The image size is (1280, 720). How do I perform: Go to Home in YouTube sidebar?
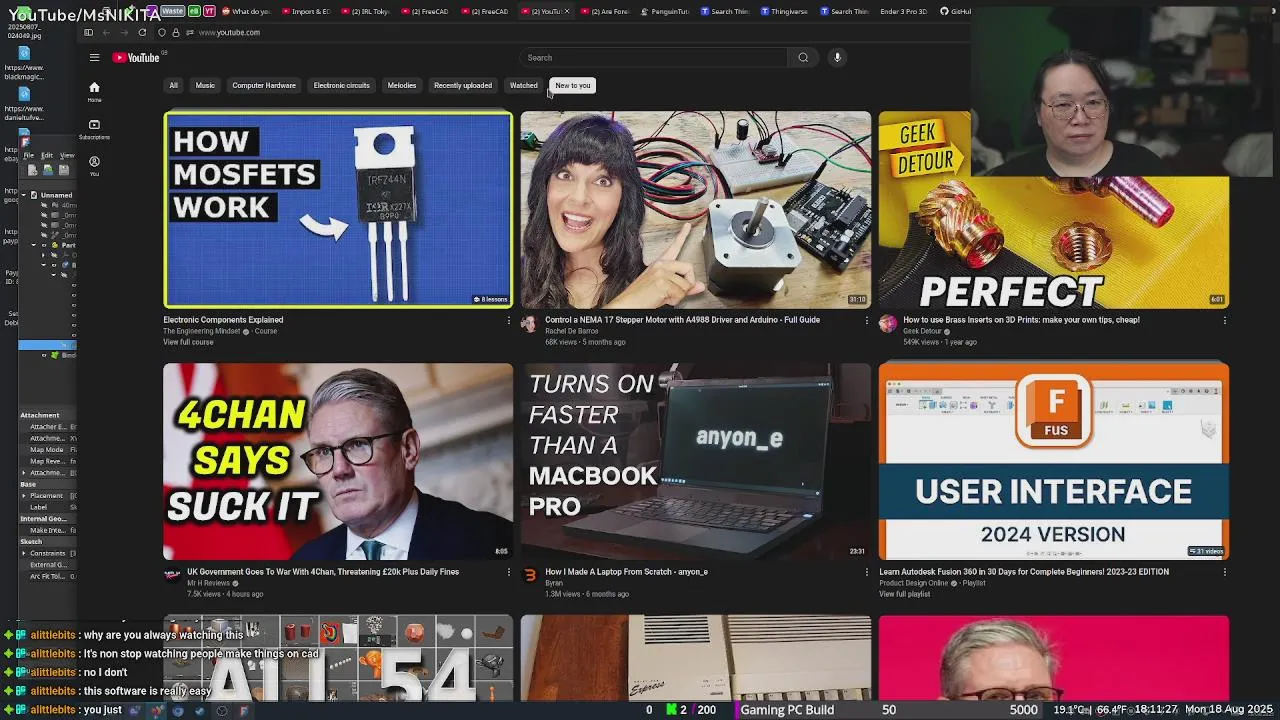click(94, 91)
